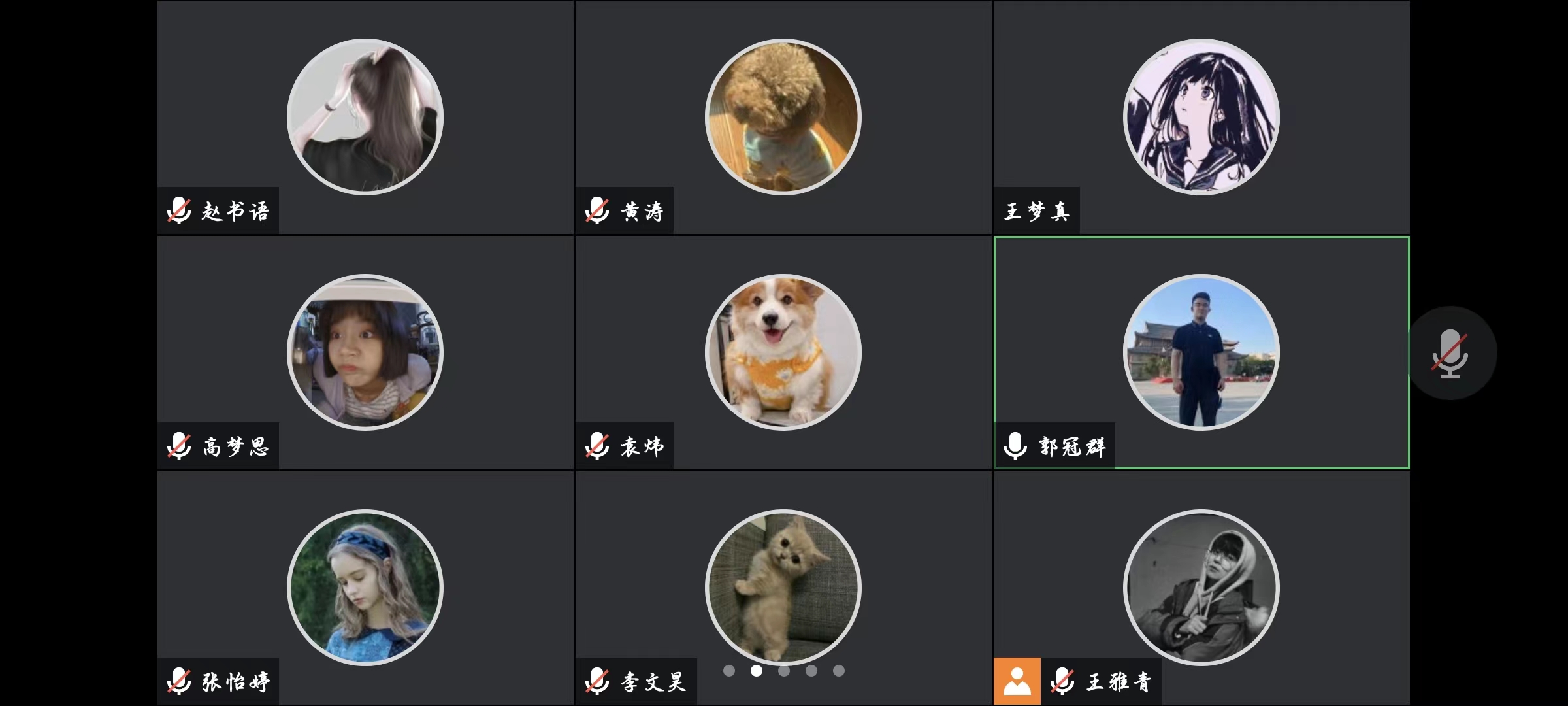1568x706 pixels.
Task: Select the corgi avatar of 袁炜
Action: (x=783, y=352)
